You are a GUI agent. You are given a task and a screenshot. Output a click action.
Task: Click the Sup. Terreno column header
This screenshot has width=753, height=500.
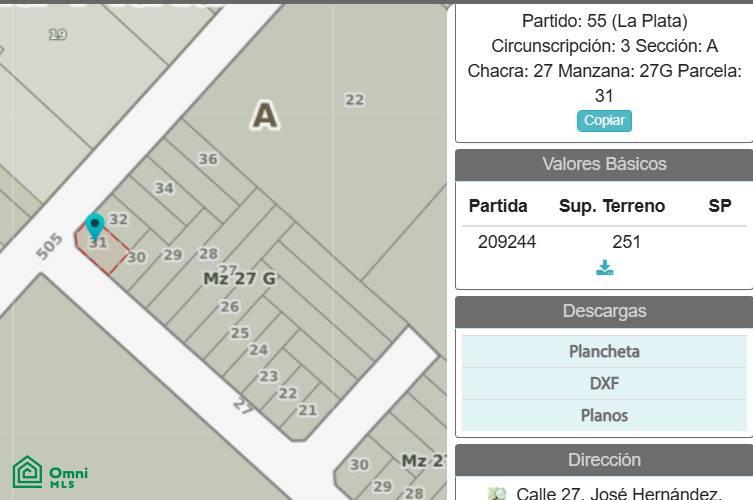[612, 206]
